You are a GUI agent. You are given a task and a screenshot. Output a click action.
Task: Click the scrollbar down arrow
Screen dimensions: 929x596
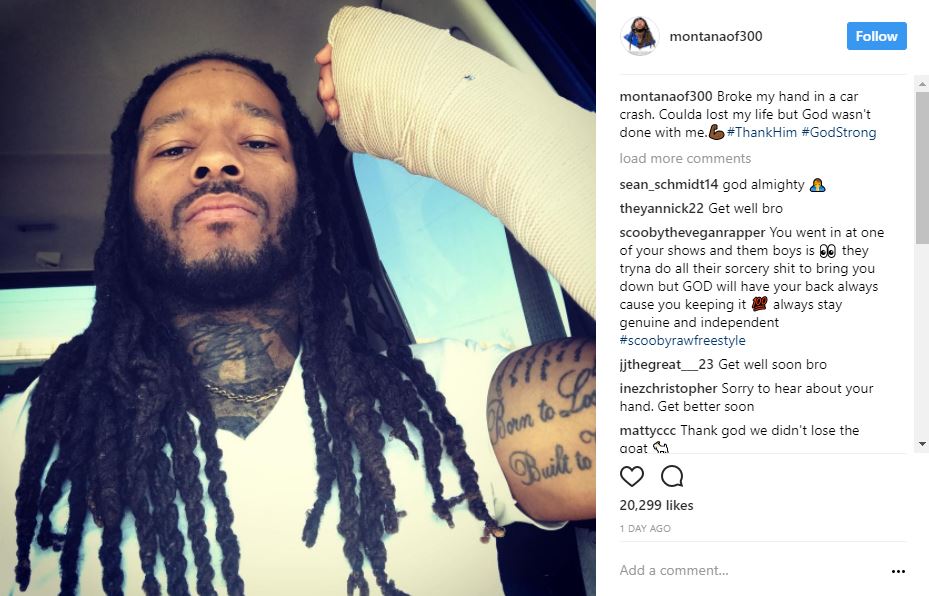click(922, 444)
